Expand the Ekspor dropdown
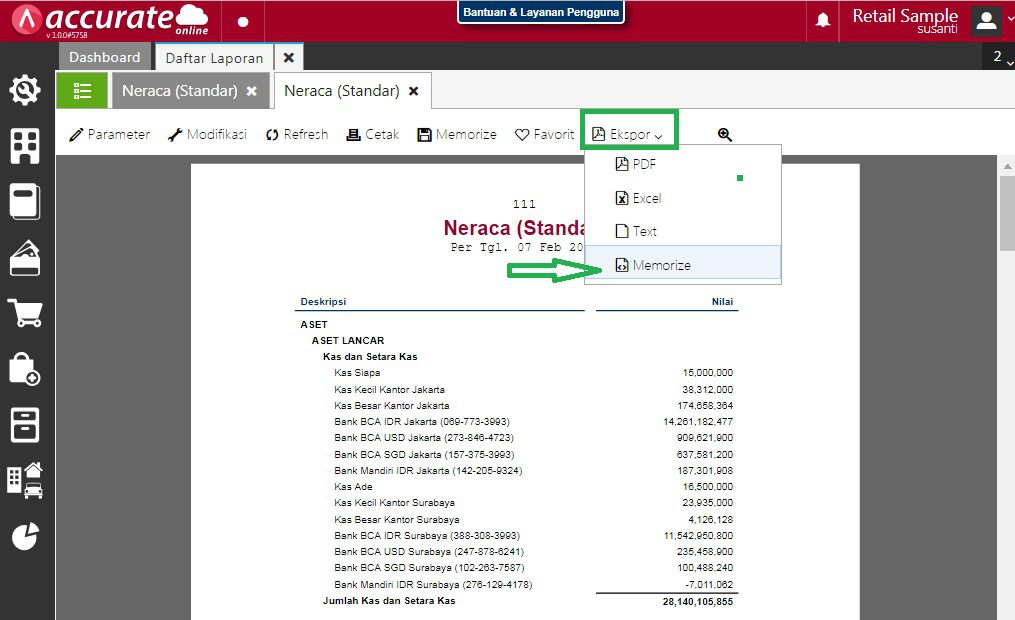The image size is (1015, 620). click(x=629, y=133)
